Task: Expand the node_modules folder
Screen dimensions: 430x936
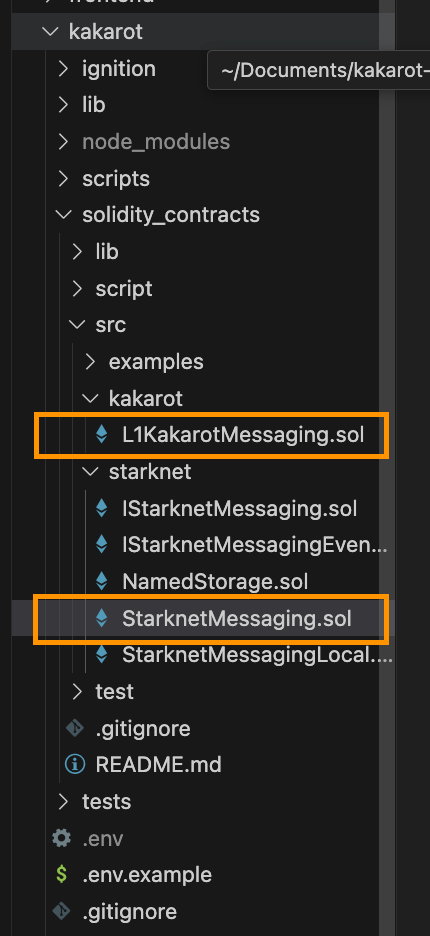Action: tap(63, 141)
